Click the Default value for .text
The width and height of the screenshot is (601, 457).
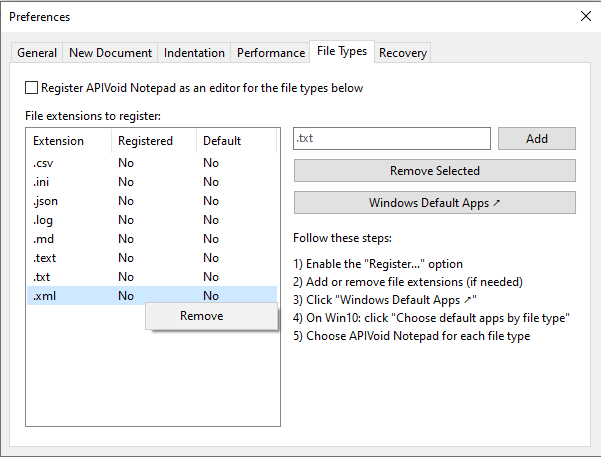[211, 258]
